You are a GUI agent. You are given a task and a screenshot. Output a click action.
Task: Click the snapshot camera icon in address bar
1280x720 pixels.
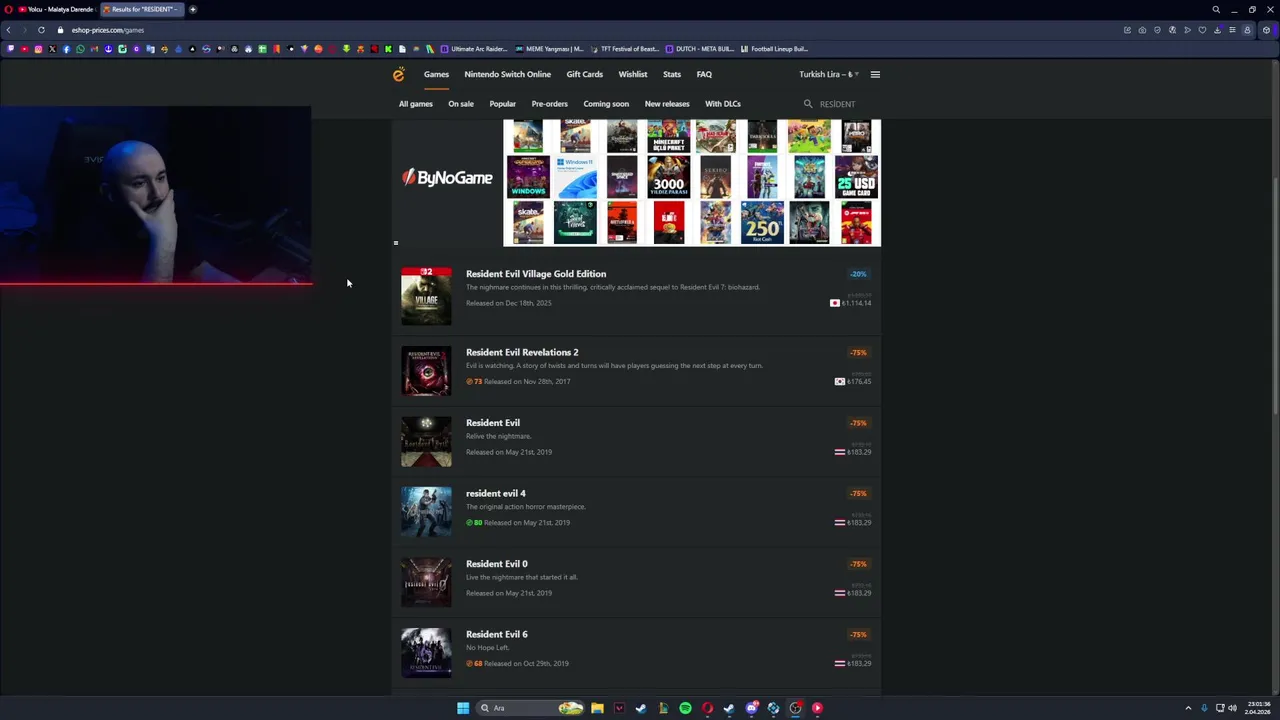pyautogui.click(x=1142, y=30)
